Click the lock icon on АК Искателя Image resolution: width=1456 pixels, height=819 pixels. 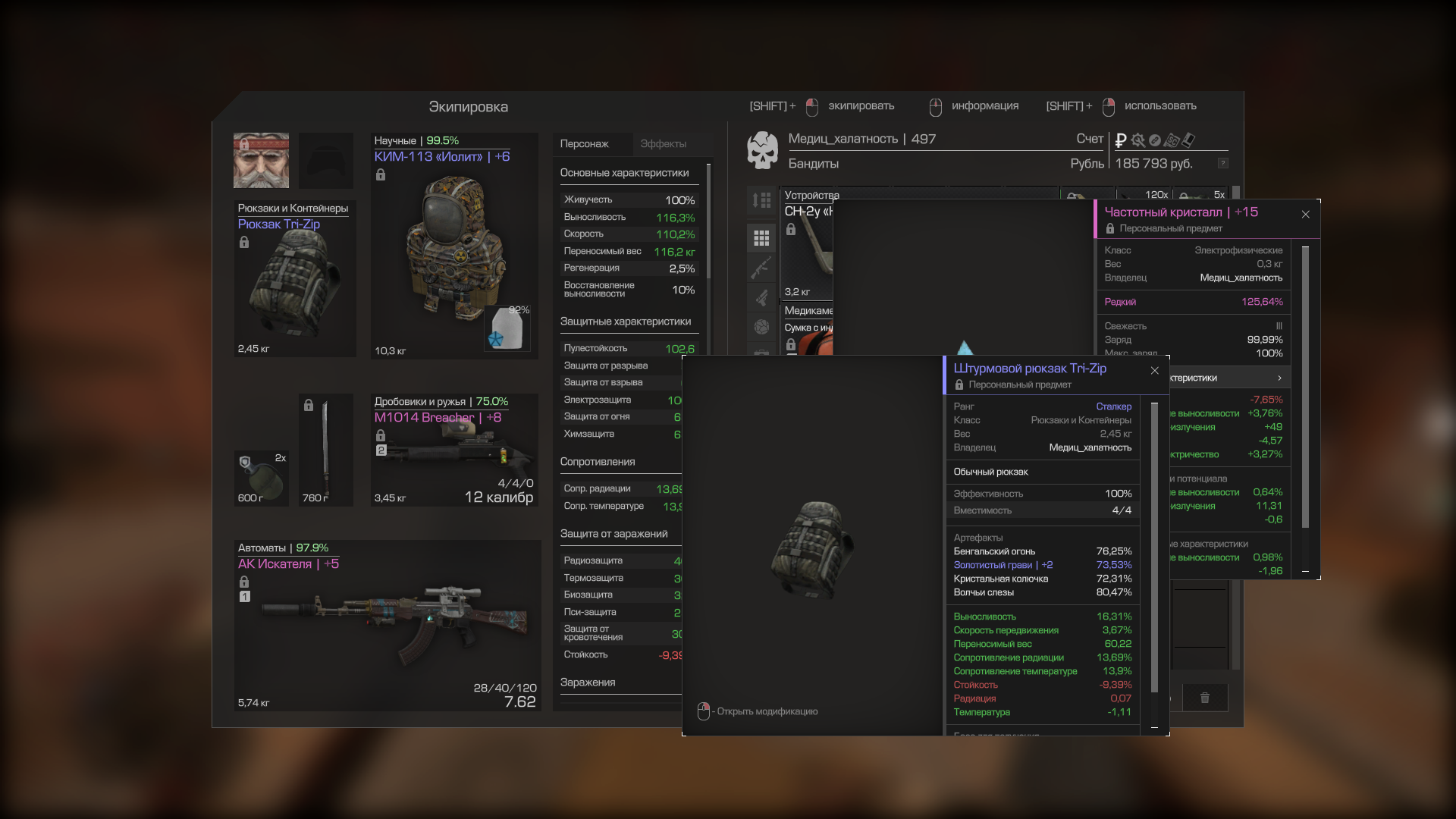[244, 582]
